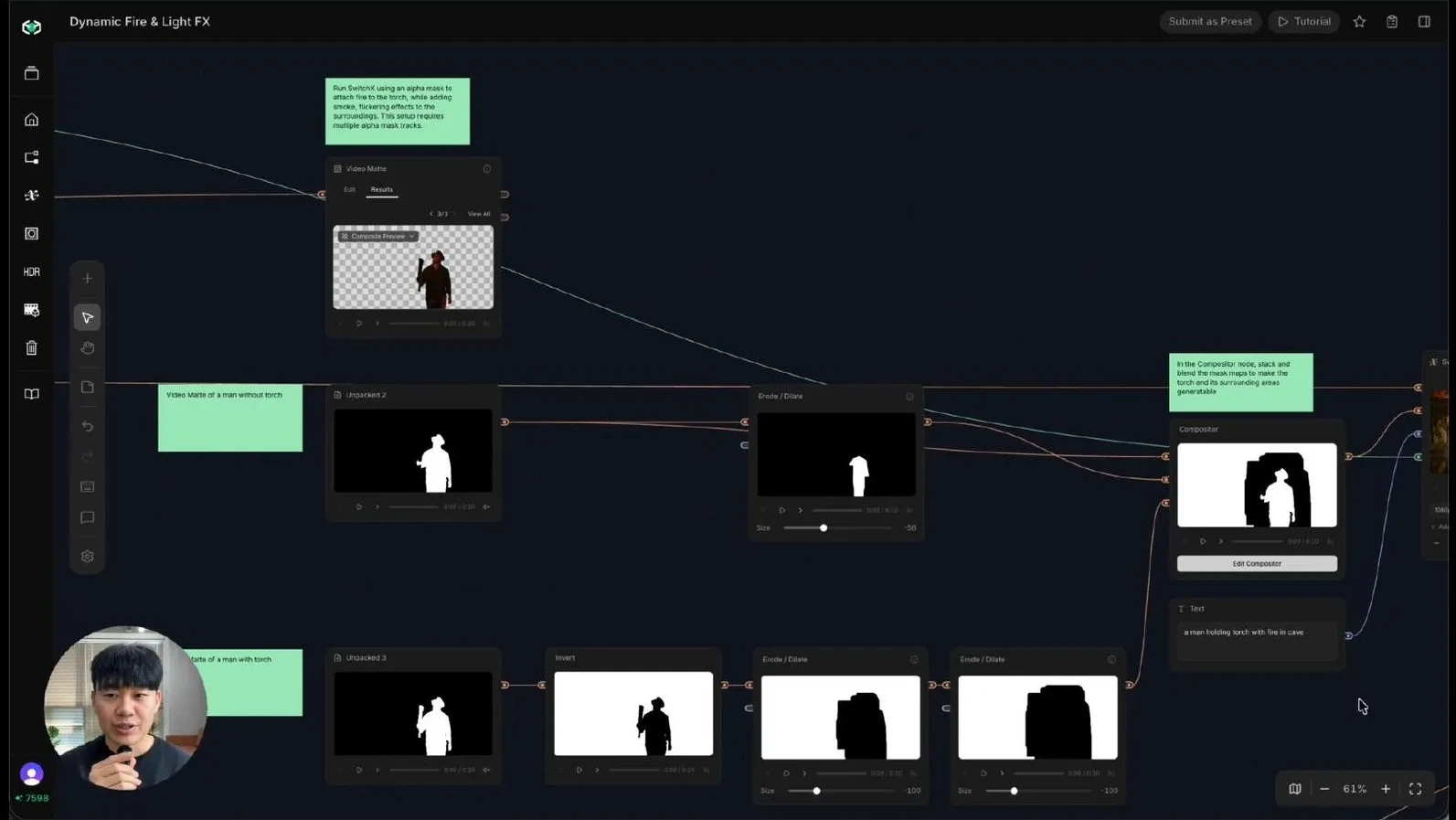Click output port of Text node
Image resolution: width=1456 pixels, height=820 pixels.
(x=1348, y=635)
